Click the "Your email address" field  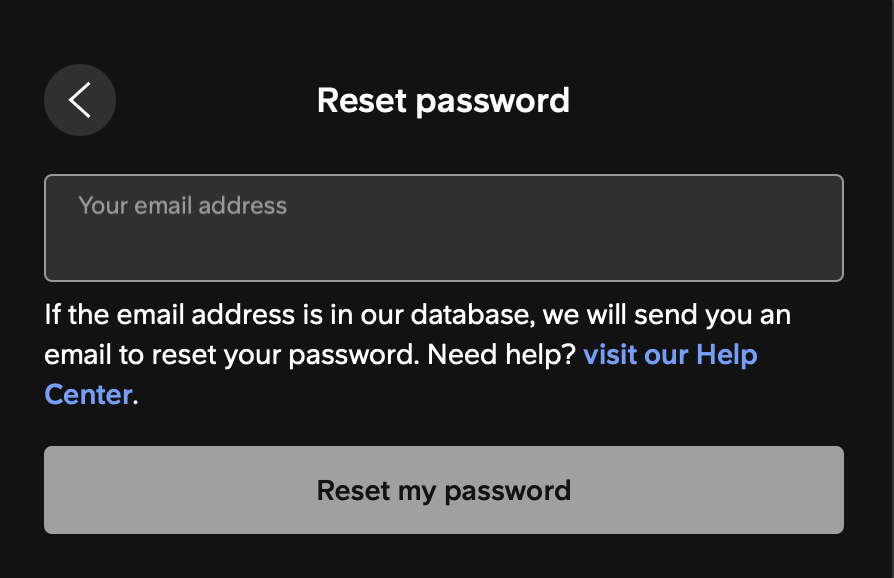[x=443, y=228]
